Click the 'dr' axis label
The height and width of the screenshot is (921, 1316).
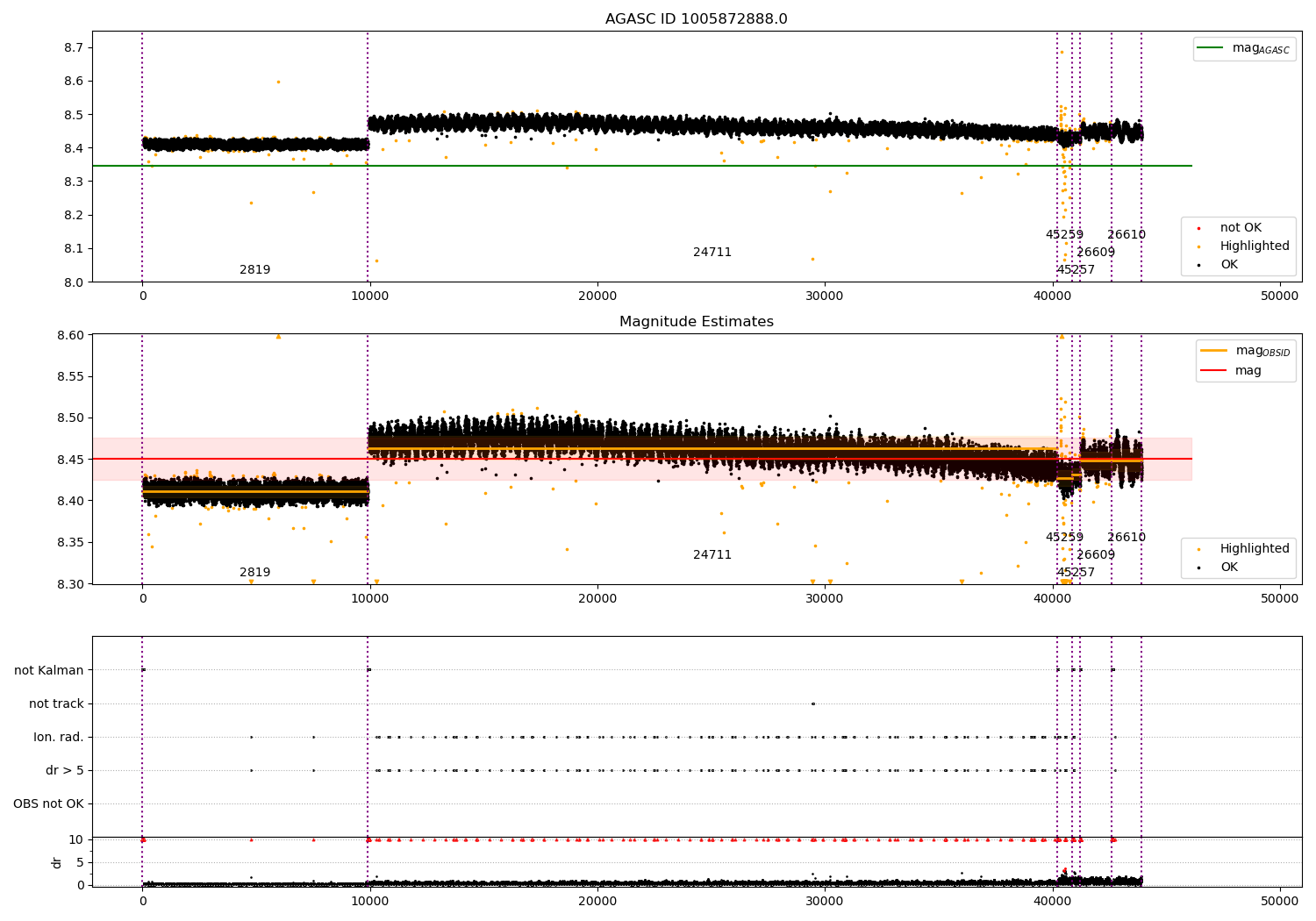(57, 862)
